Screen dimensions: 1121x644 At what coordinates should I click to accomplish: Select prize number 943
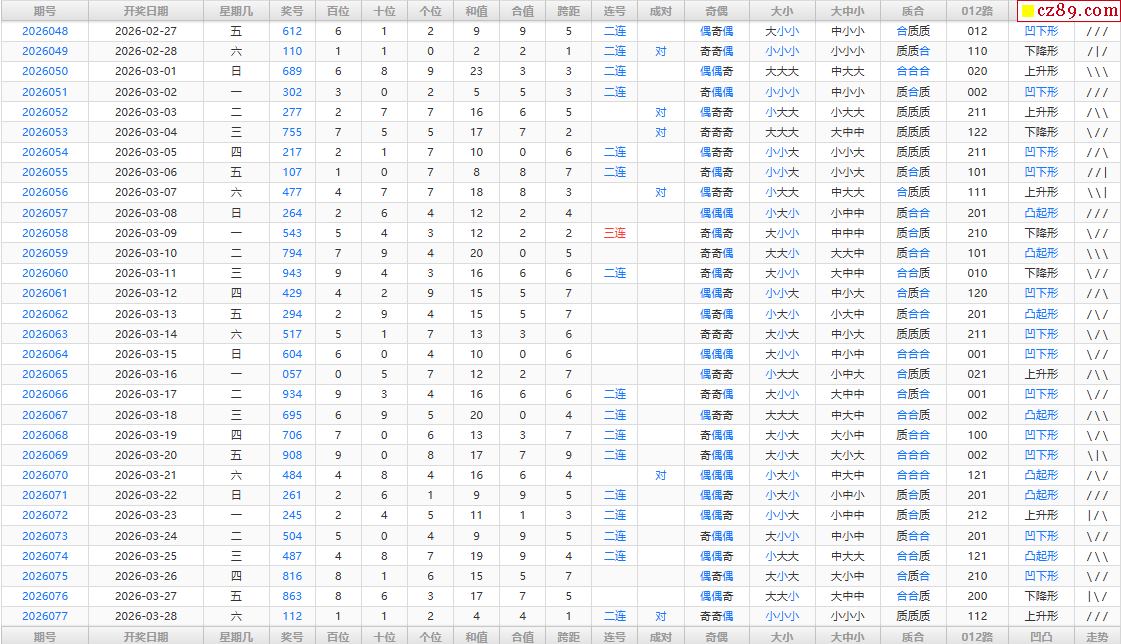click(292, 273)
